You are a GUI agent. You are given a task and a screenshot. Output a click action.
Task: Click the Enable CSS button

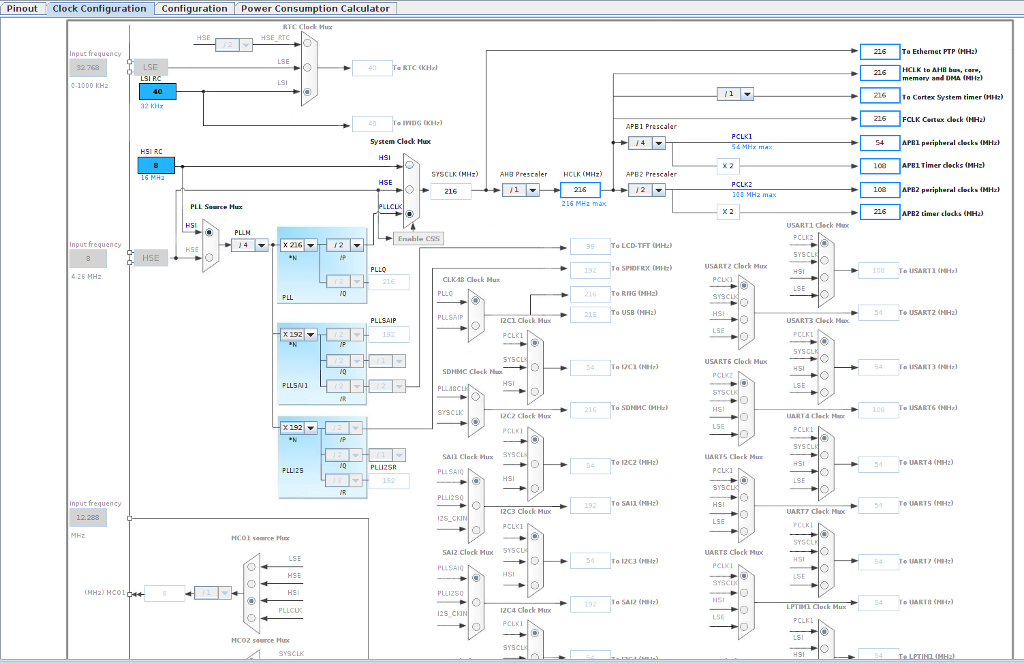[417, 238]
